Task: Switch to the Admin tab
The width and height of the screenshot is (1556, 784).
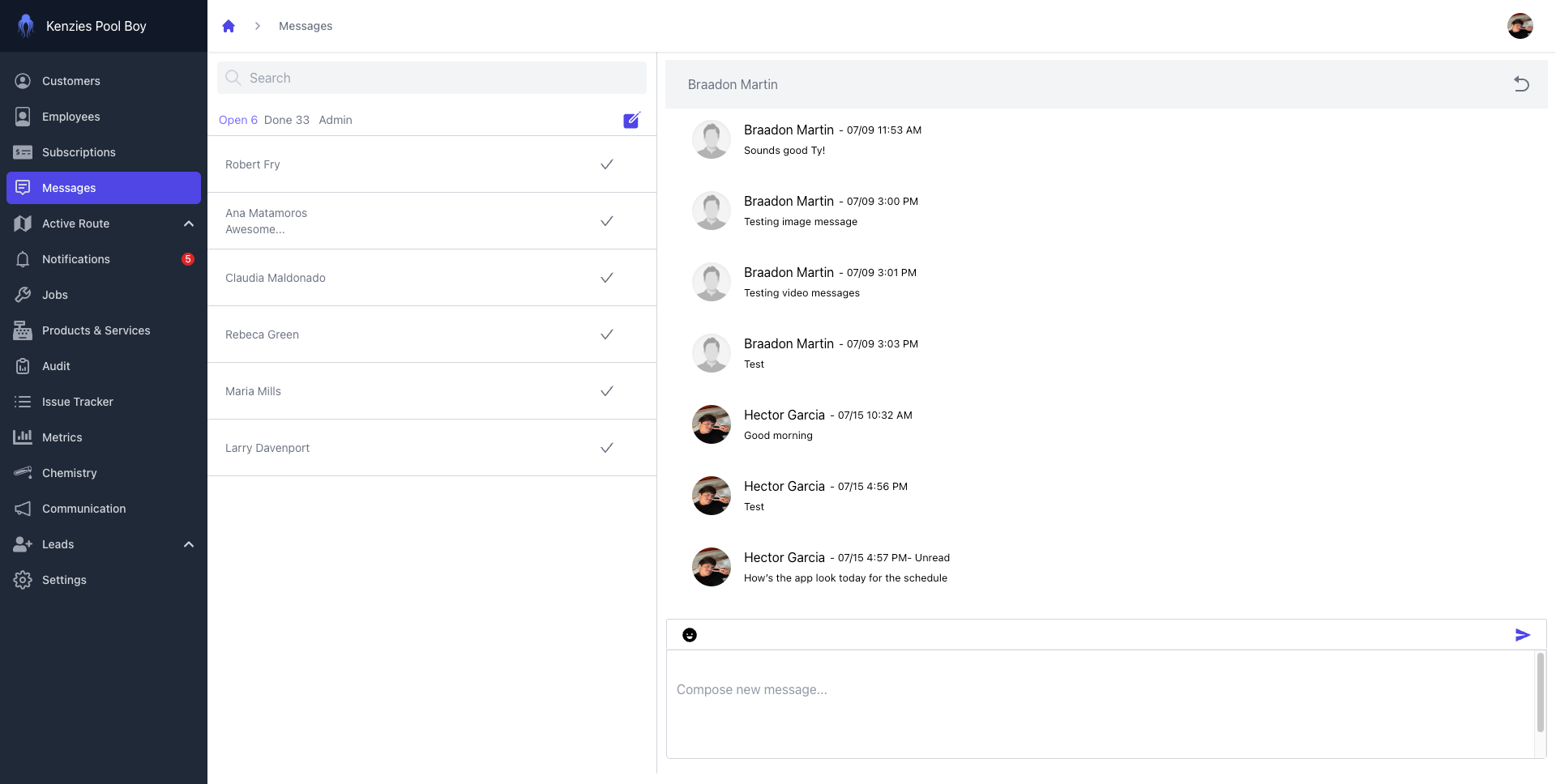Action: click(336, 120)
